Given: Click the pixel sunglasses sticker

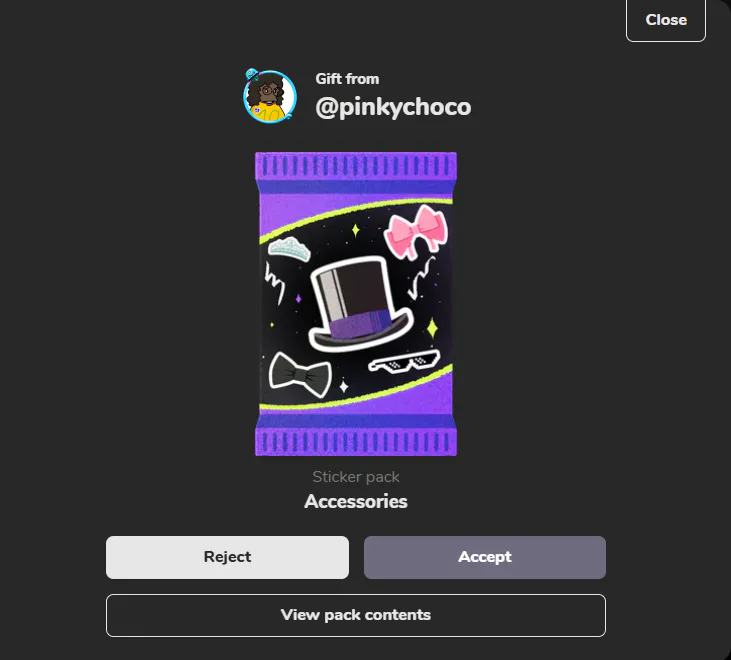Looking at the screenshot, I should (x=404, y=362).
